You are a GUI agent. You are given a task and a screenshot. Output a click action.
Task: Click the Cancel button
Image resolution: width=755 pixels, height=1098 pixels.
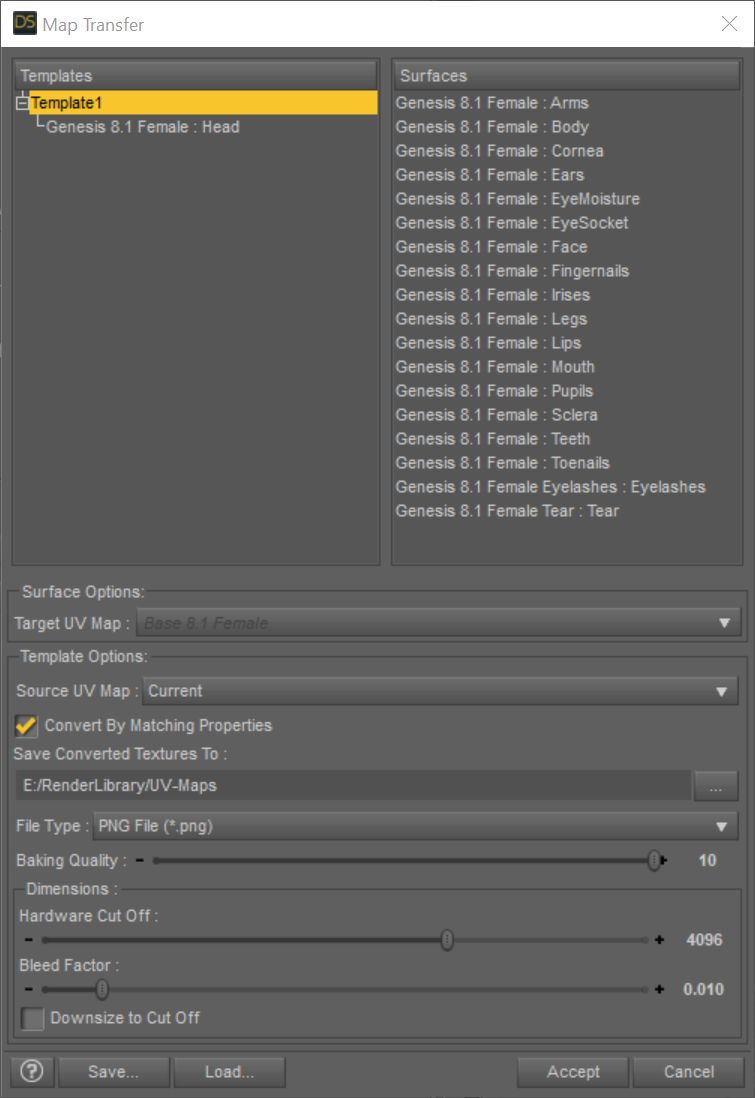coord(688,1071)
